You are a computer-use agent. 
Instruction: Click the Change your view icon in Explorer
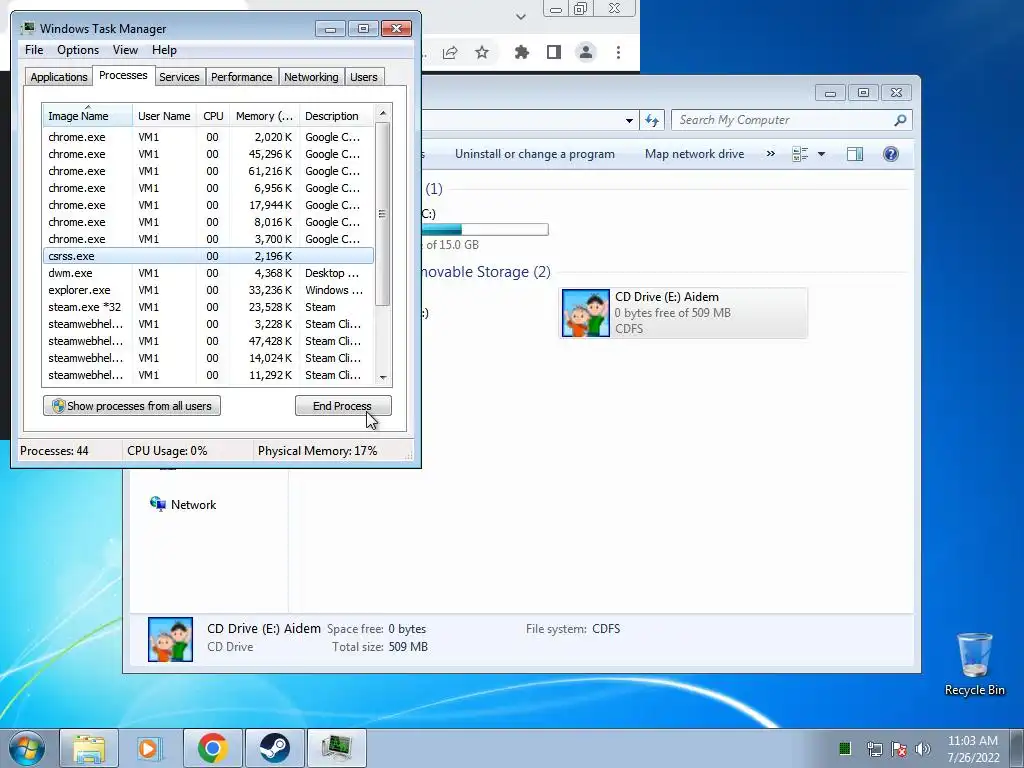coord(800,154)
